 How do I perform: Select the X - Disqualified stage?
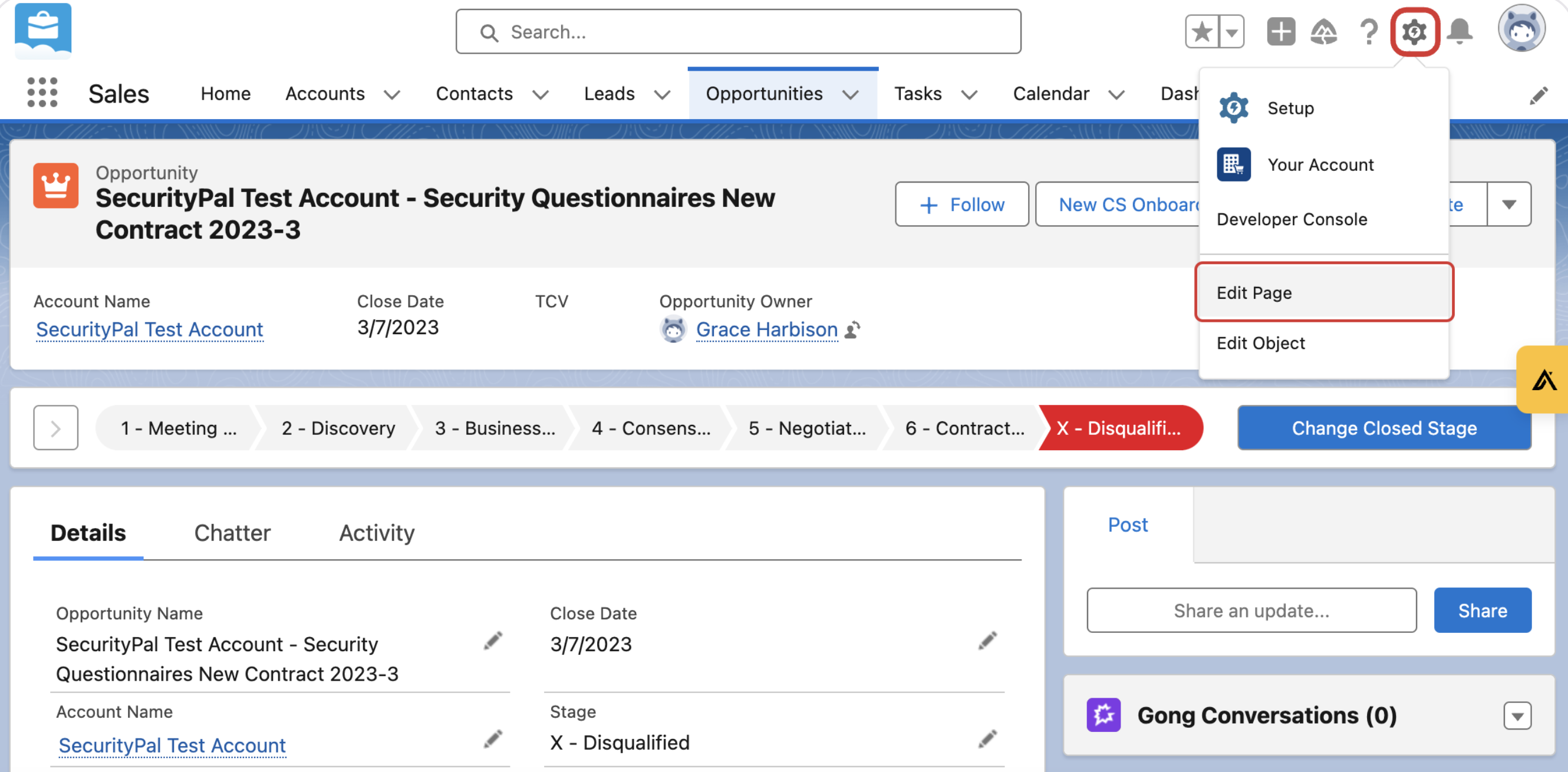(x=1121, y=428)
